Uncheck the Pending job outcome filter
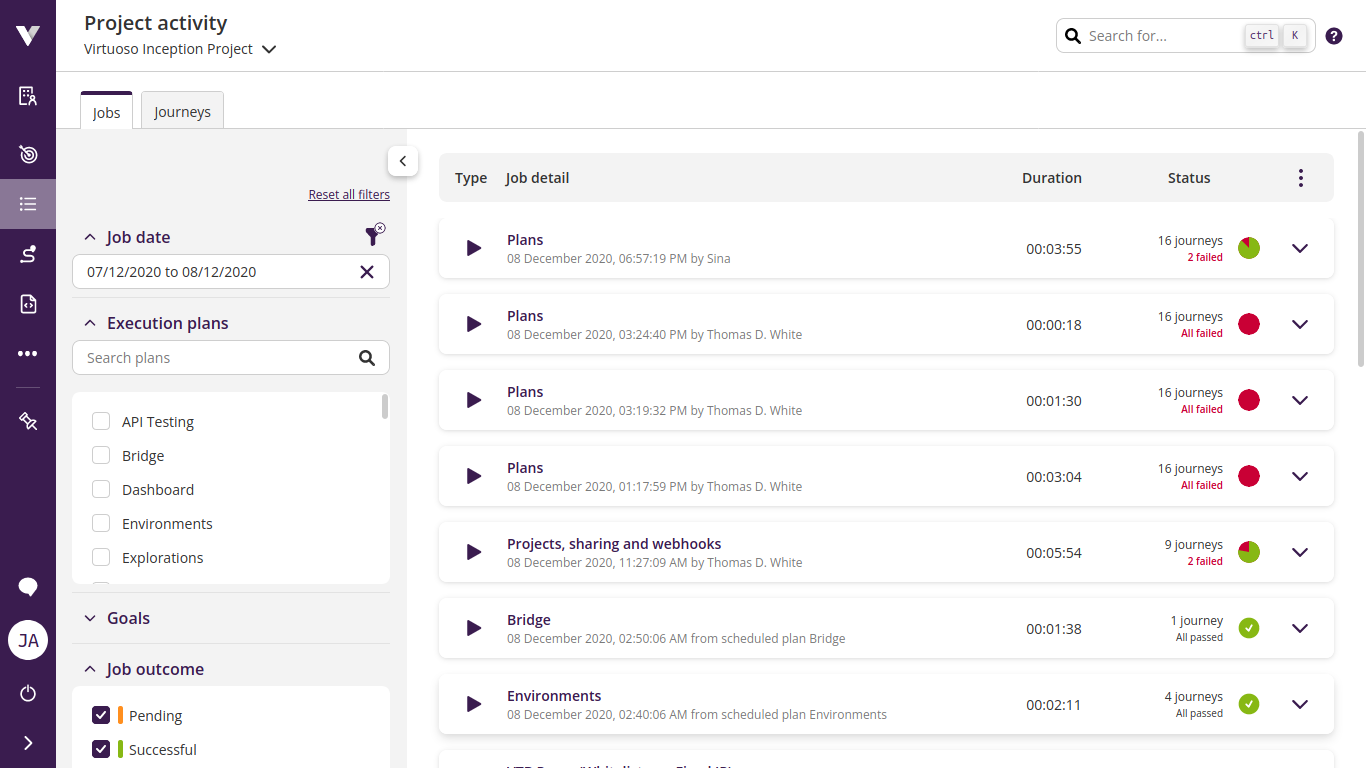Viewport: 1366px width, 768px height. pyautogui.click(x=100, y=715)
